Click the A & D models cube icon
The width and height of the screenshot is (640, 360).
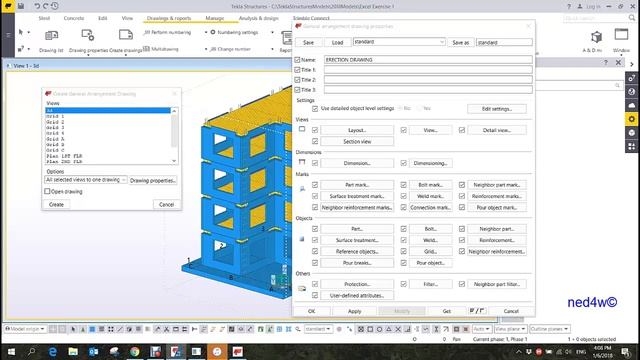(596, 37)
